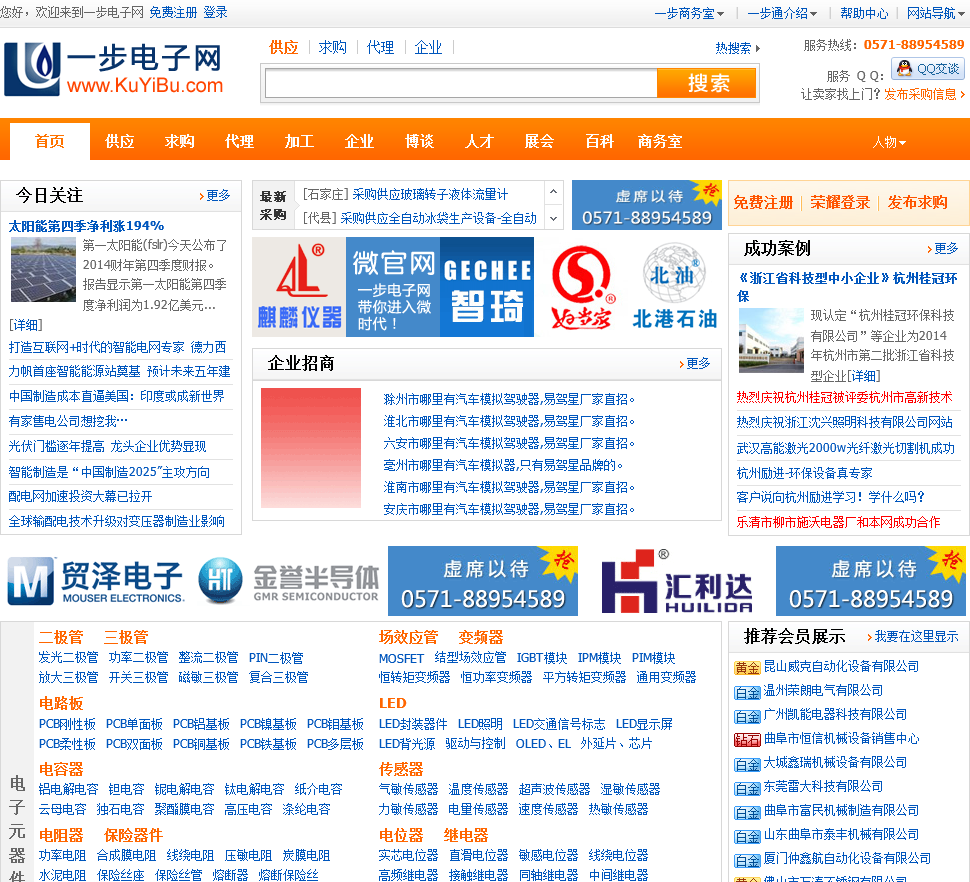Click 金誉半导体 GMR Semiconductor logo
970x882 pixels.
[x=289, y=581]
